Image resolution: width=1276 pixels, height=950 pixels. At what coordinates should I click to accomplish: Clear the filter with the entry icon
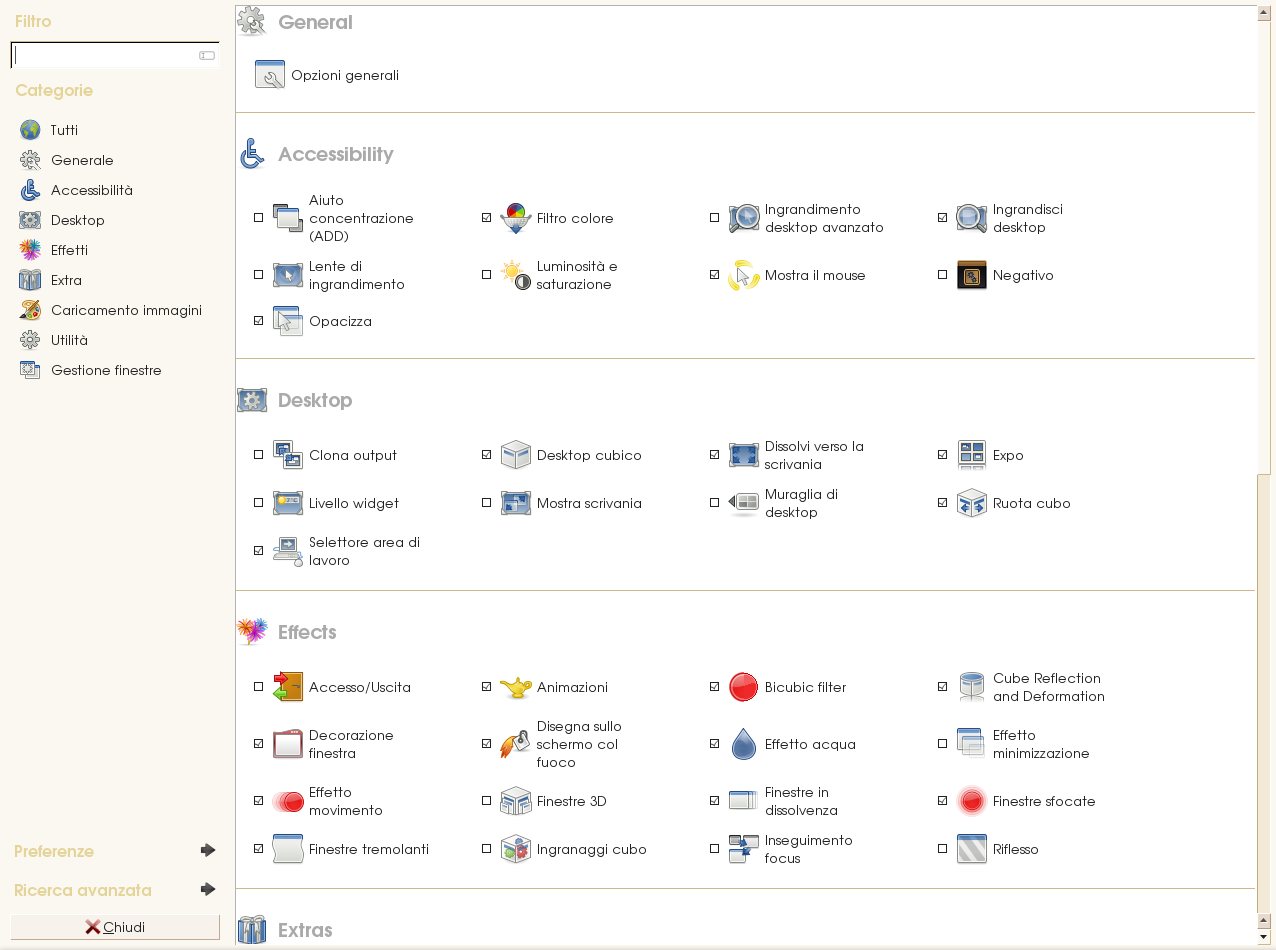tap(207, 55)
